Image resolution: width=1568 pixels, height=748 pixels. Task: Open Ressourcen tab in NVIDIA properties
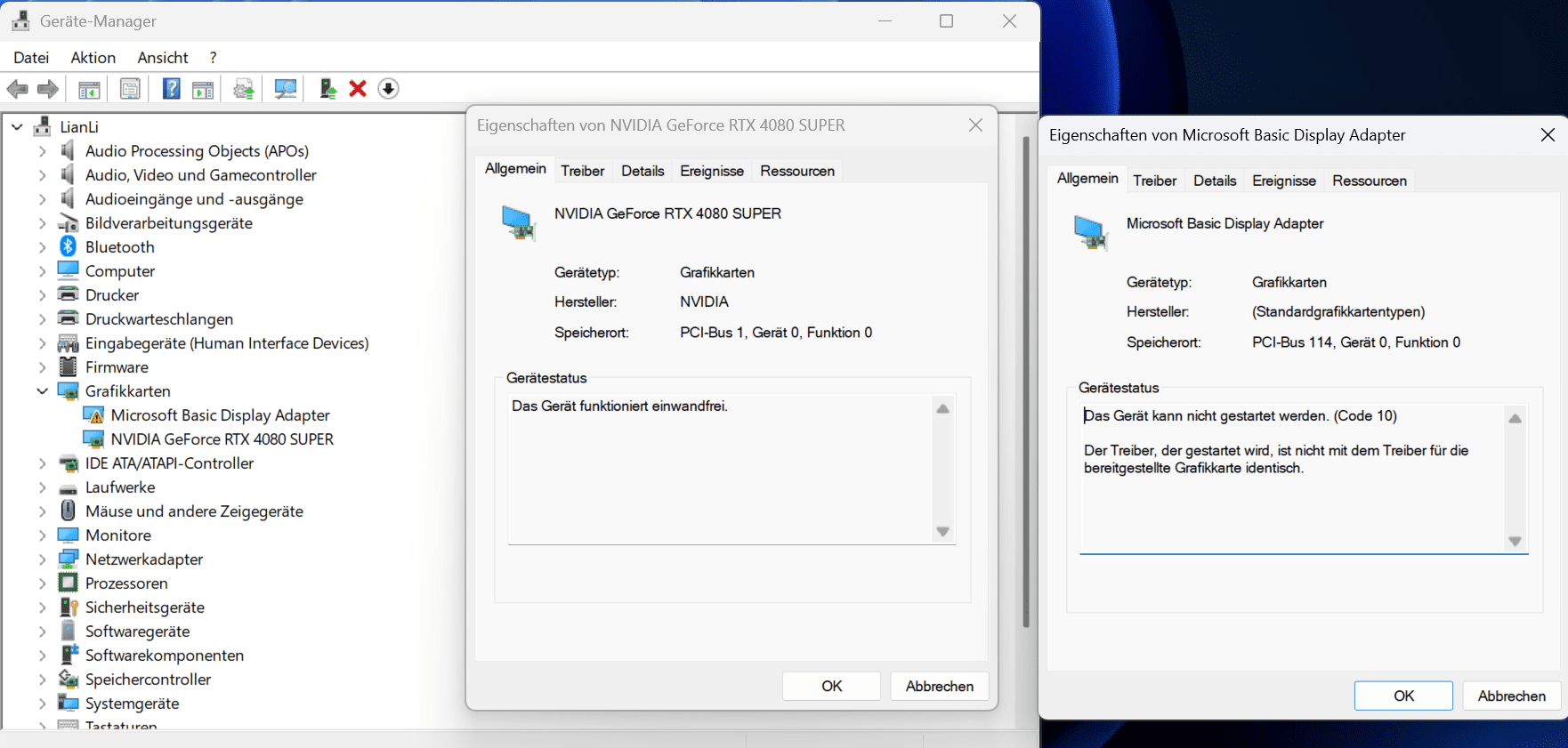click(797, 171)
